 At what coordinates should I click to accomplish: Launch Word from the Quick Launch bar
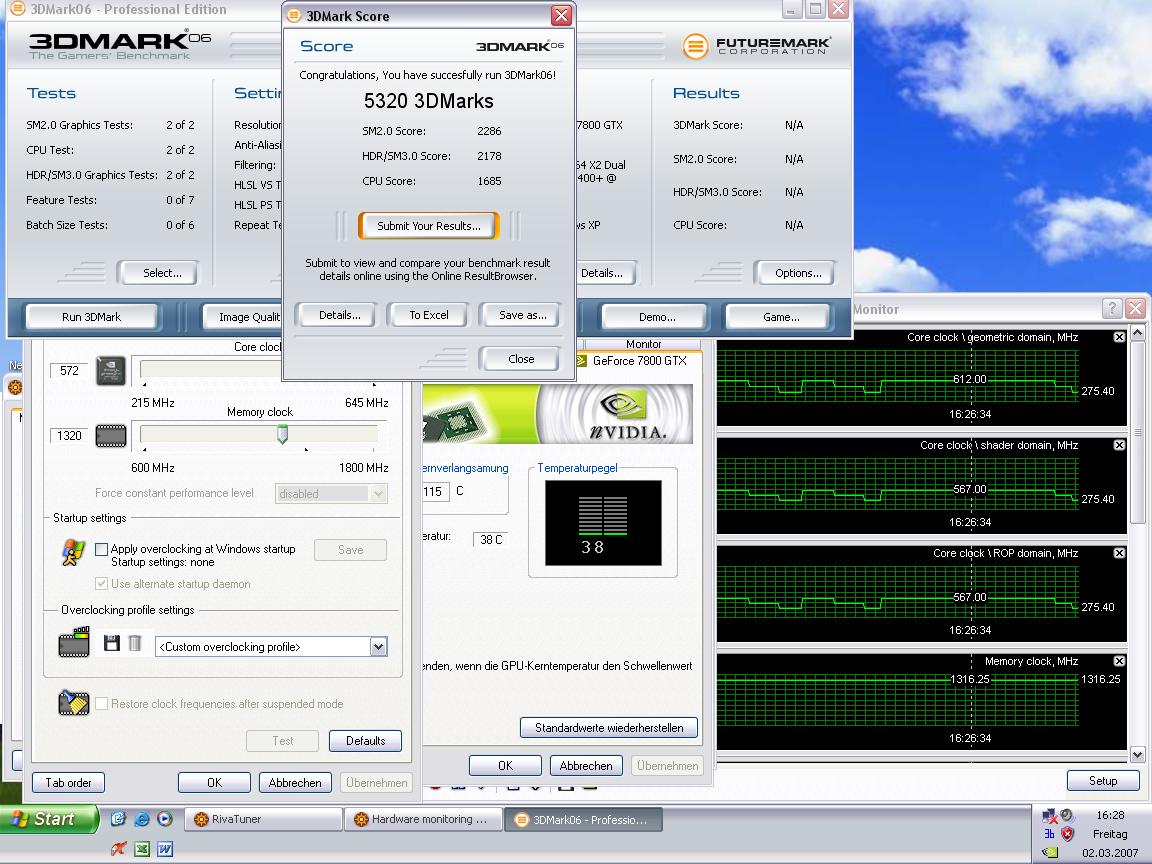tap(165, 849)
